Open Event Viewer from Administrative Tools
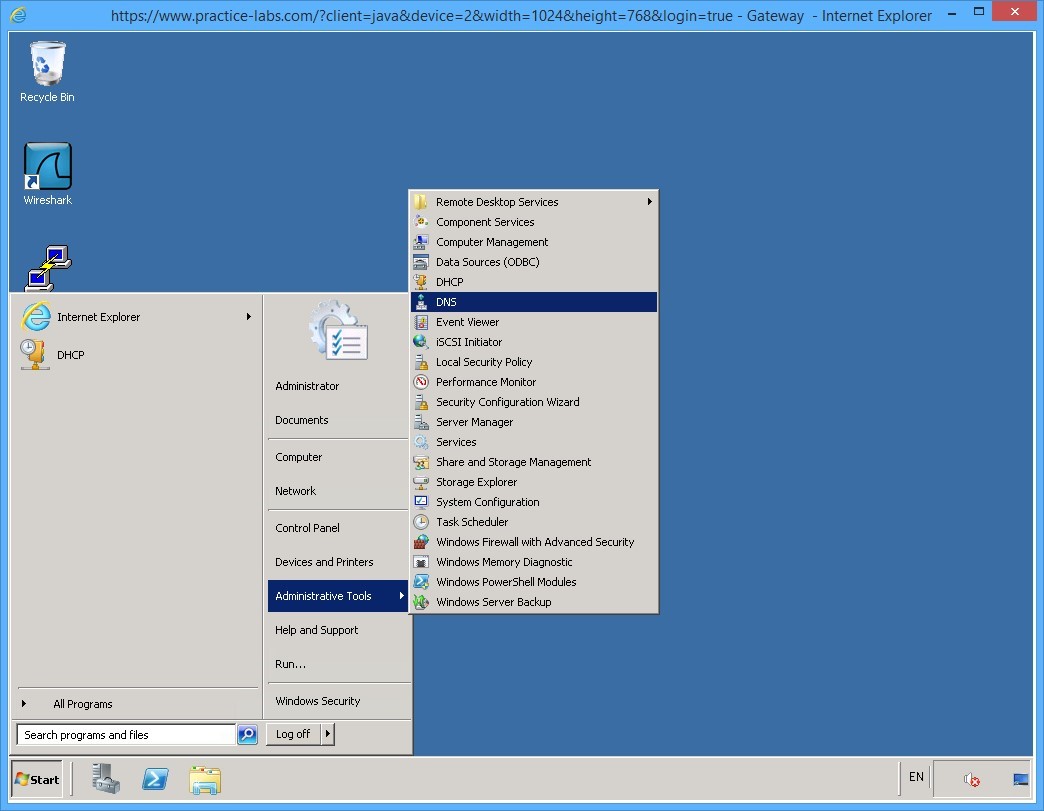 coord(469,321)
